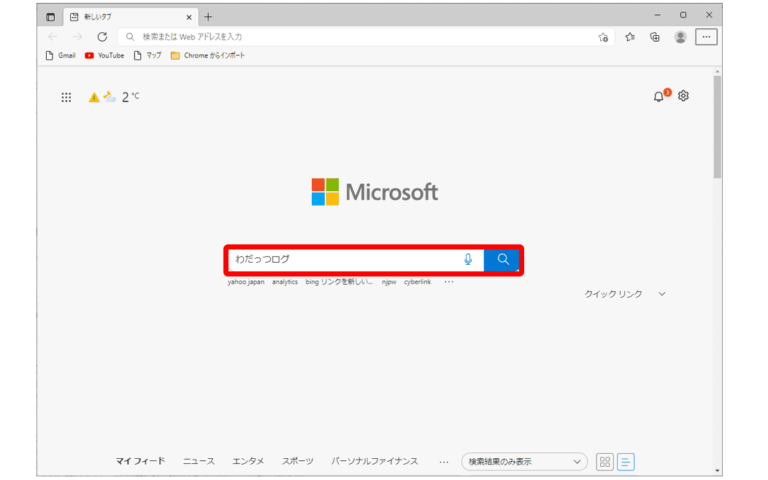
Task: Open the vertical tabs panel icon
Action: (50, 17)
